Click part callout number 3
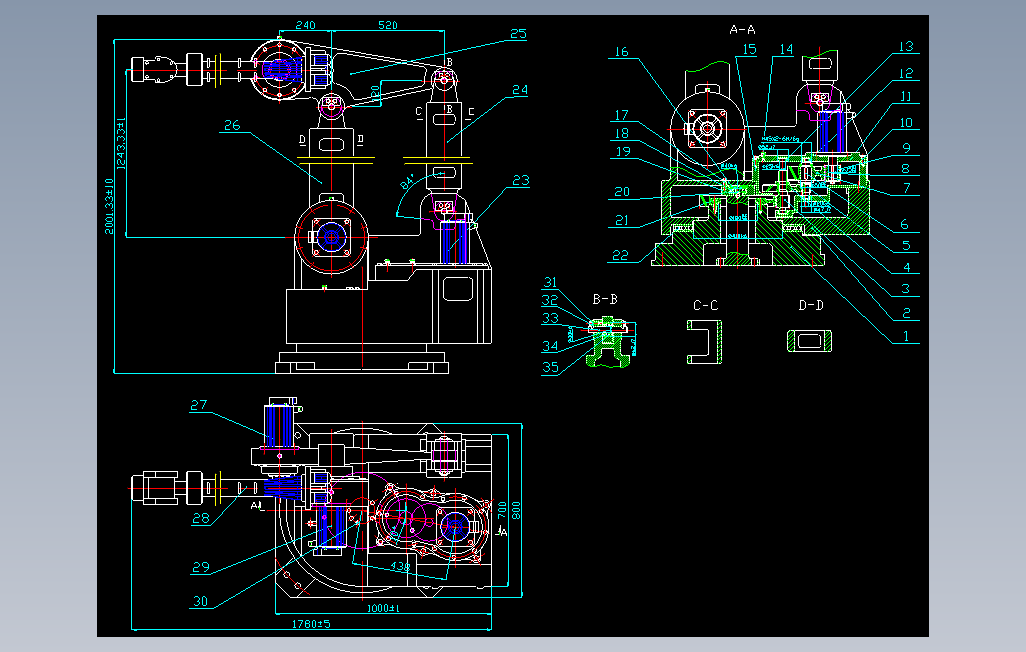Image resolution: width=1026 pixels, height=652 pixels. pos(906,288)
